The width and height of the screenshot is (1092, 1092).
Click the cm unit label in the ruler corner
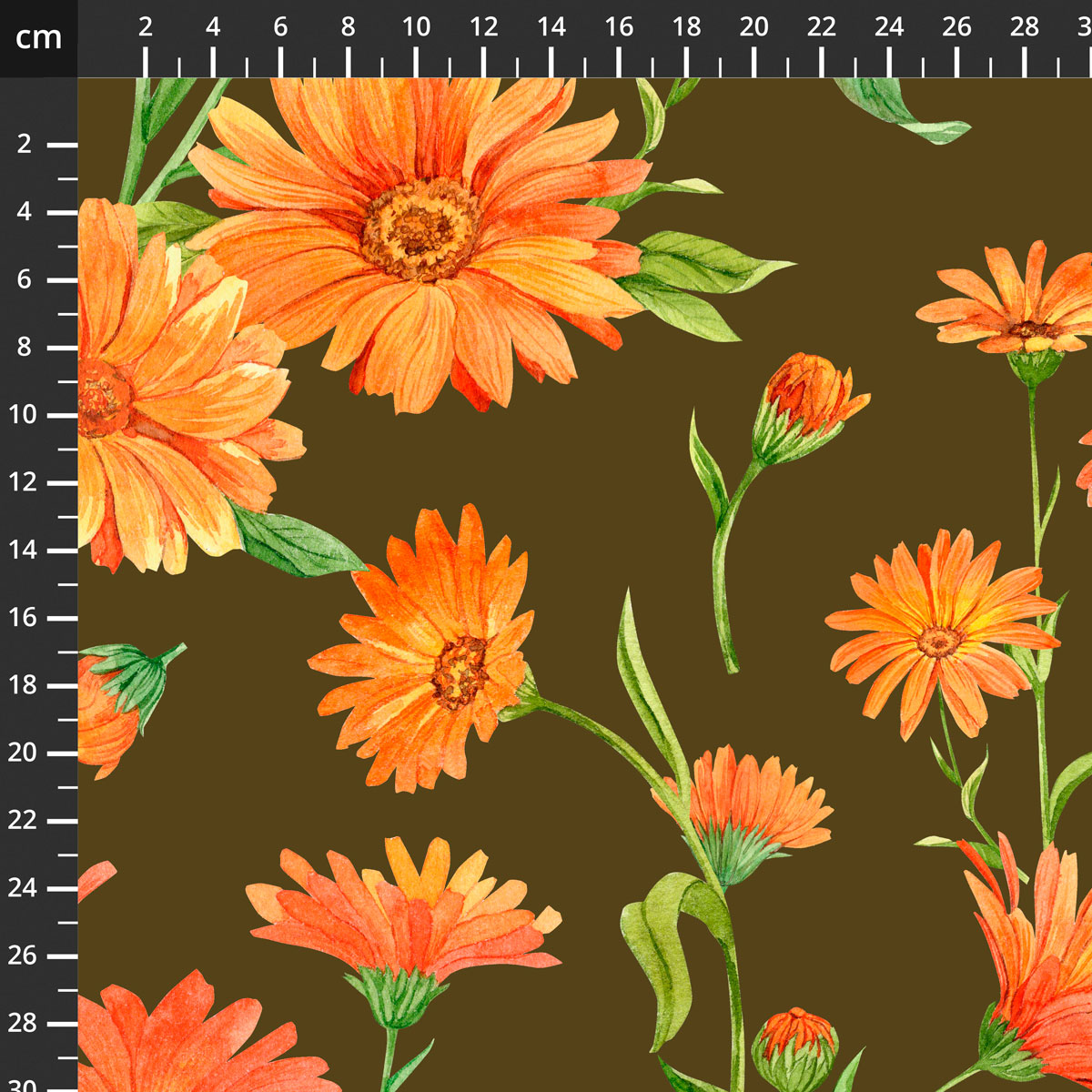coord(38,38)
